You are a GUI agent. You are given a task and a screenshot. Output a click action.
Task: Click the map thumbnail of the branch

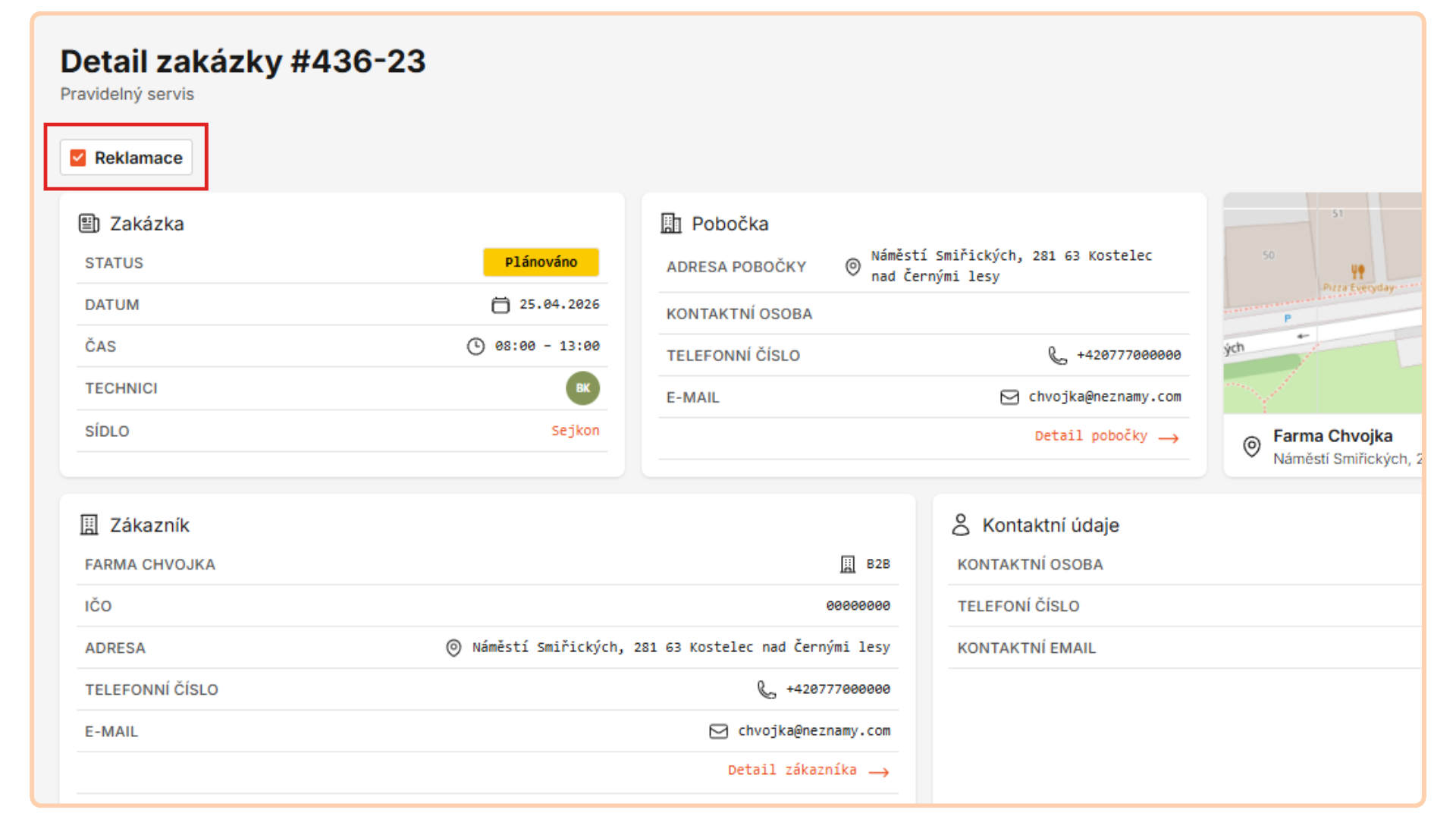[1323, 303]
